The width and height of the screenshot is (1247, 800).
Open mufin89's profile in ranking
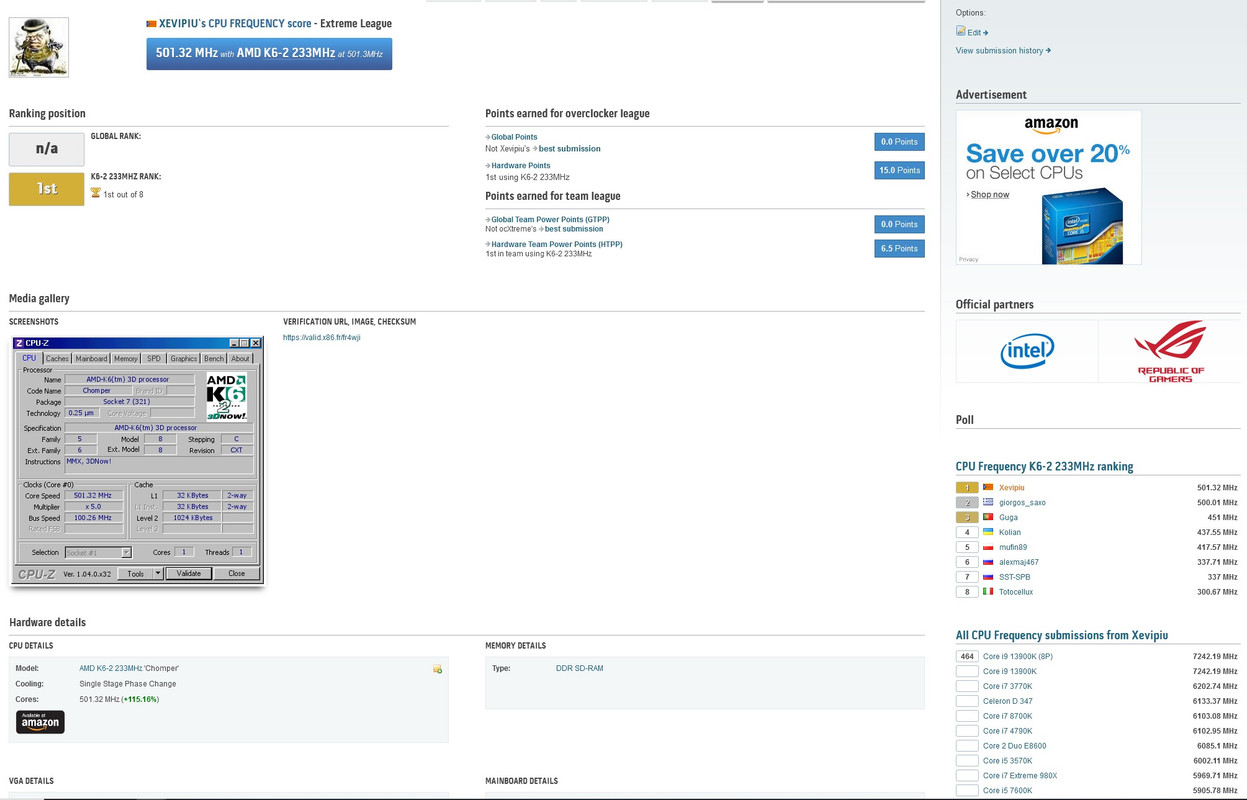[x=1013, y=547]
